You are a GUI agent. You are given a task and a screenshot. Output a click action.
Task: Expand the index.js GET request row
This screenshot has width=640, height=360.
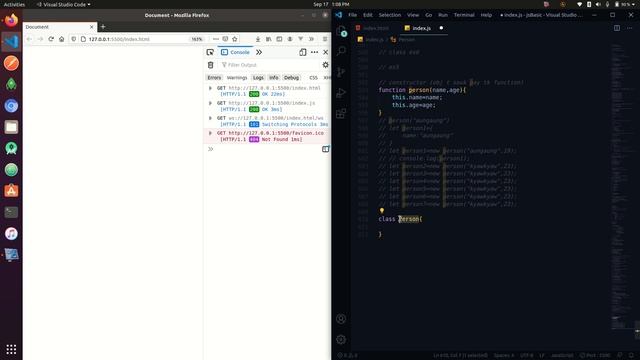pyautogui.click(x=211, y=103)
